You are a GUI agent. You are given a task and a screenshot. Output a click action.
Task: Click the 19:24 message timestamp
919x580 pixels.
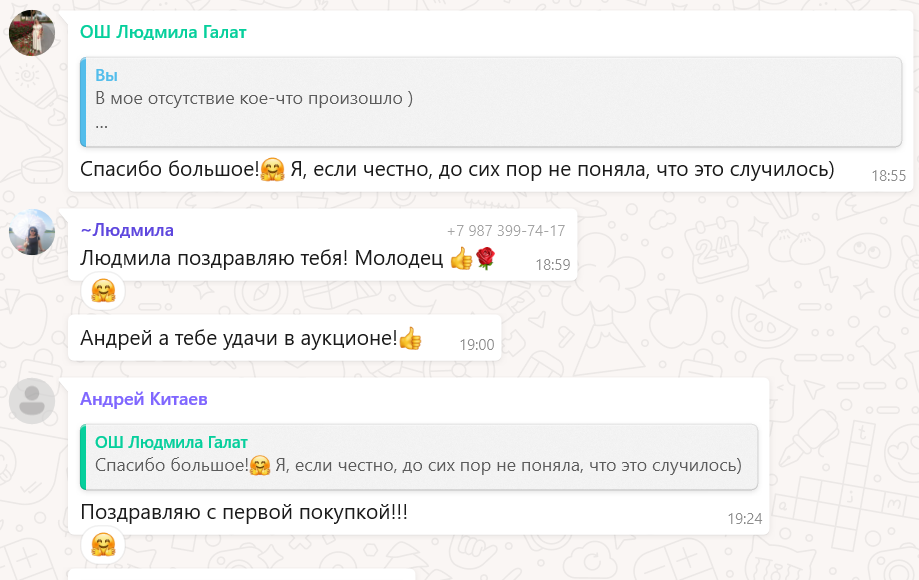coord(744,519)
